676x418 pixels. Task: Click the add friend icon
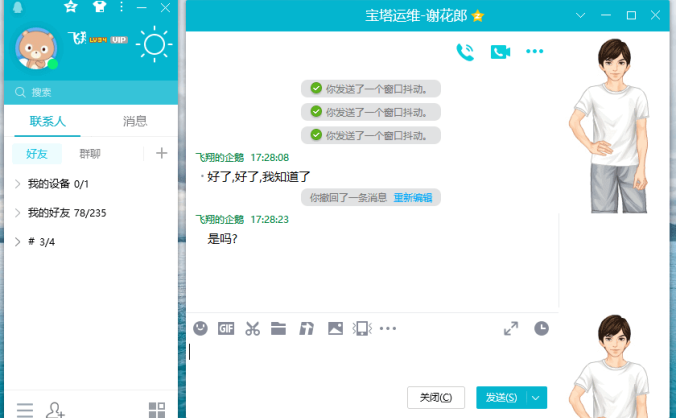[x=55, y=410]
